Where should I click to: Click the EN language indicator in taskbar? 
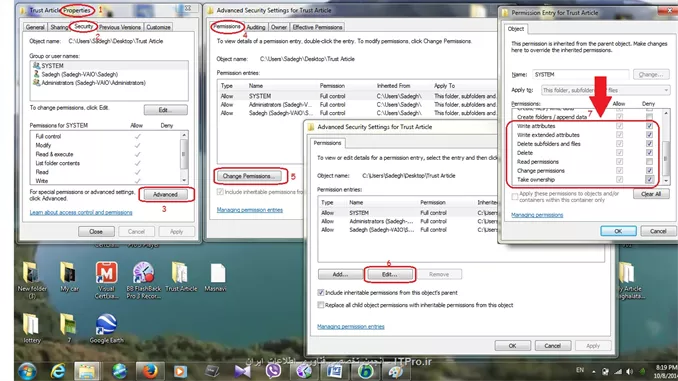(x=580, y=370)
